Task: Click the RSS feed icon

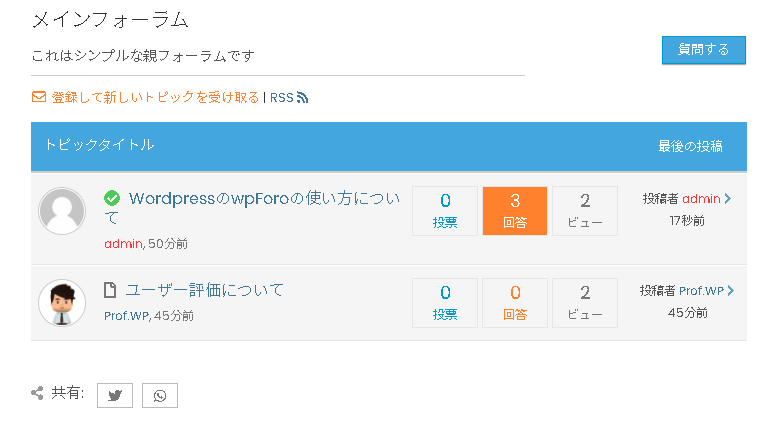Action: pos(302,97)
